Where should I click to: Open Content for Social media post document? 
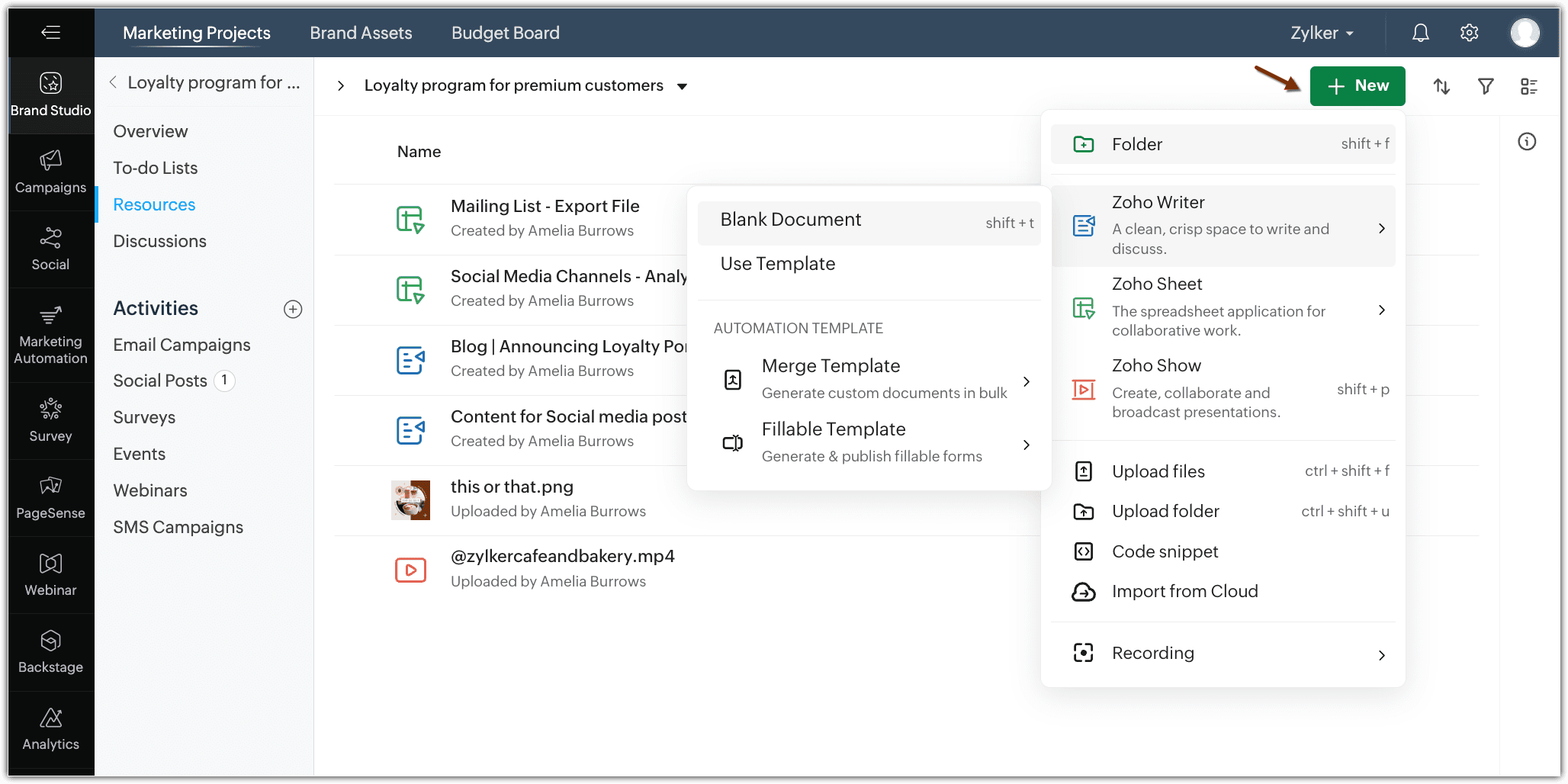569,416
